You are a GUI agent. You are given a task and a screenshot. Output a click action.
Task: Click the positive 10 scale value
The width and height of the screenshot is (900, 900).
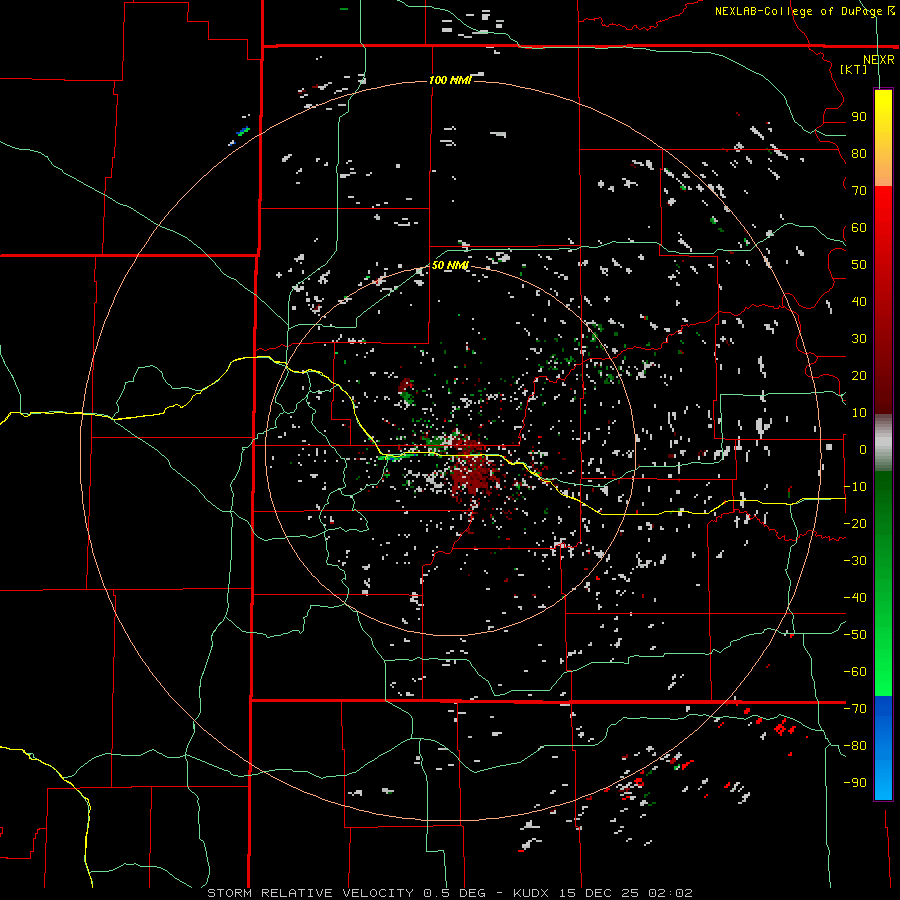tap(859, 413)
